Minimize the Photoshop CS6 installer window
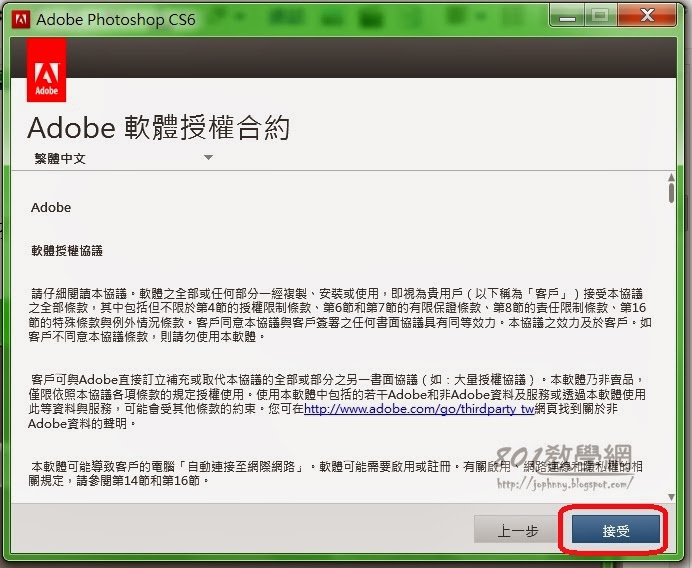692x568 pixels. tap(568, 16)
